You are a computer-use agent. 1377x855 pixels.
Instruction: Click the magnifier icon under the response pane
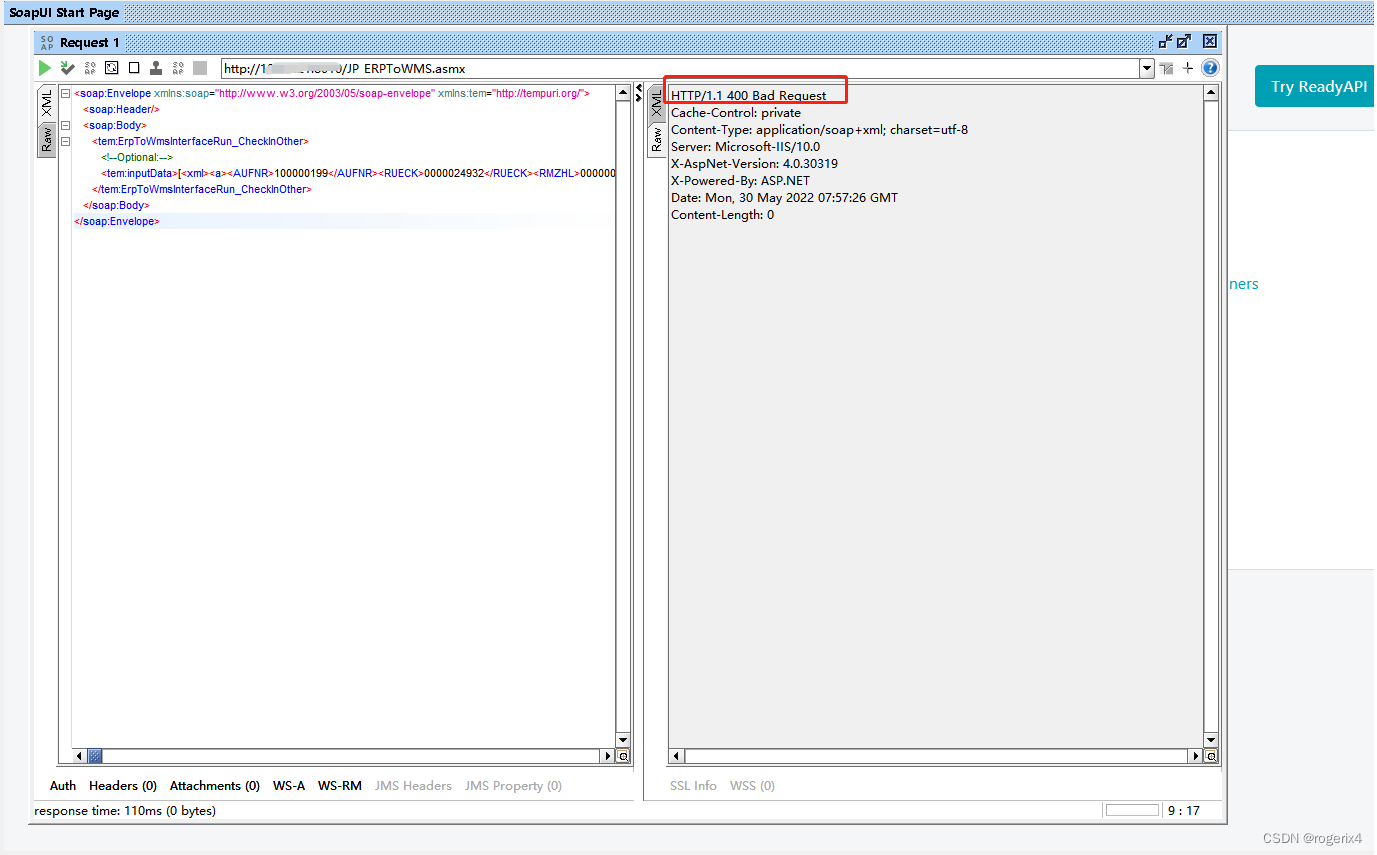pyautogui.click(x=1211, y=756)
